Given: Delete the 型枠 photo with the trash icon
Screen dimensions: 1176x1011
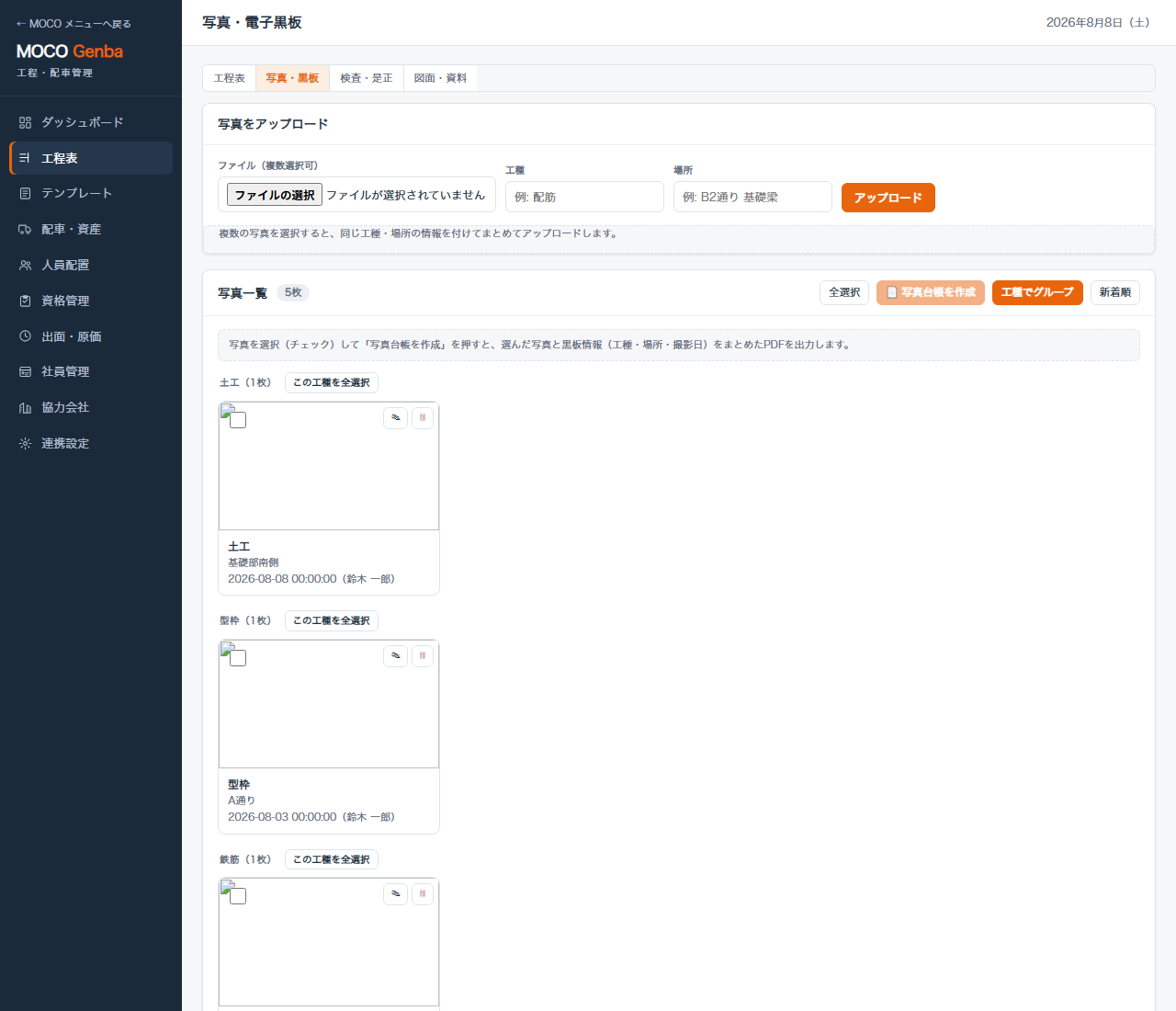Looking at the screenshot, I should click(423, 656).
